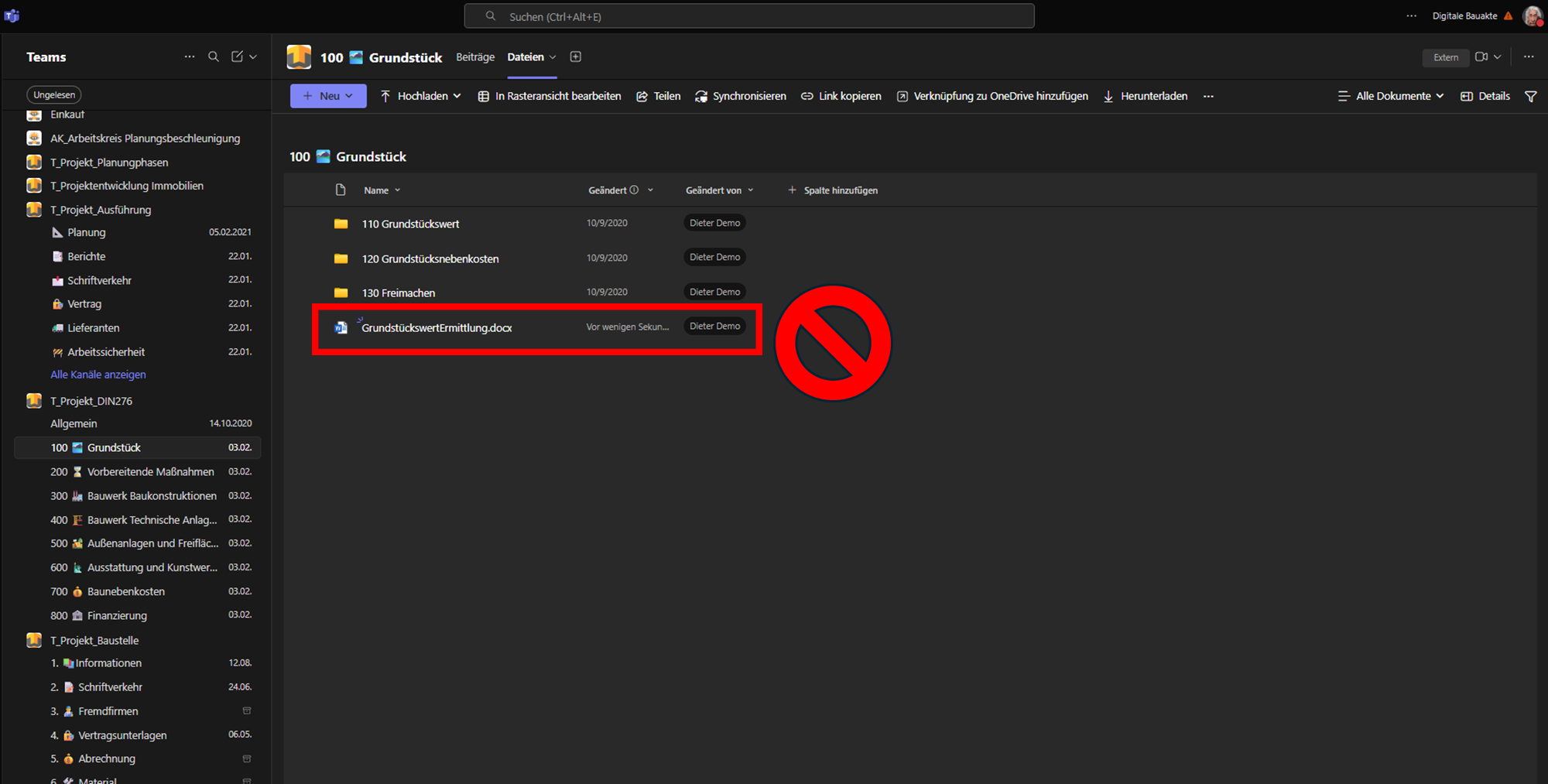Viewport: 1548px width, 784px height.
Task: Open the Details pane
Action: 1485,96
